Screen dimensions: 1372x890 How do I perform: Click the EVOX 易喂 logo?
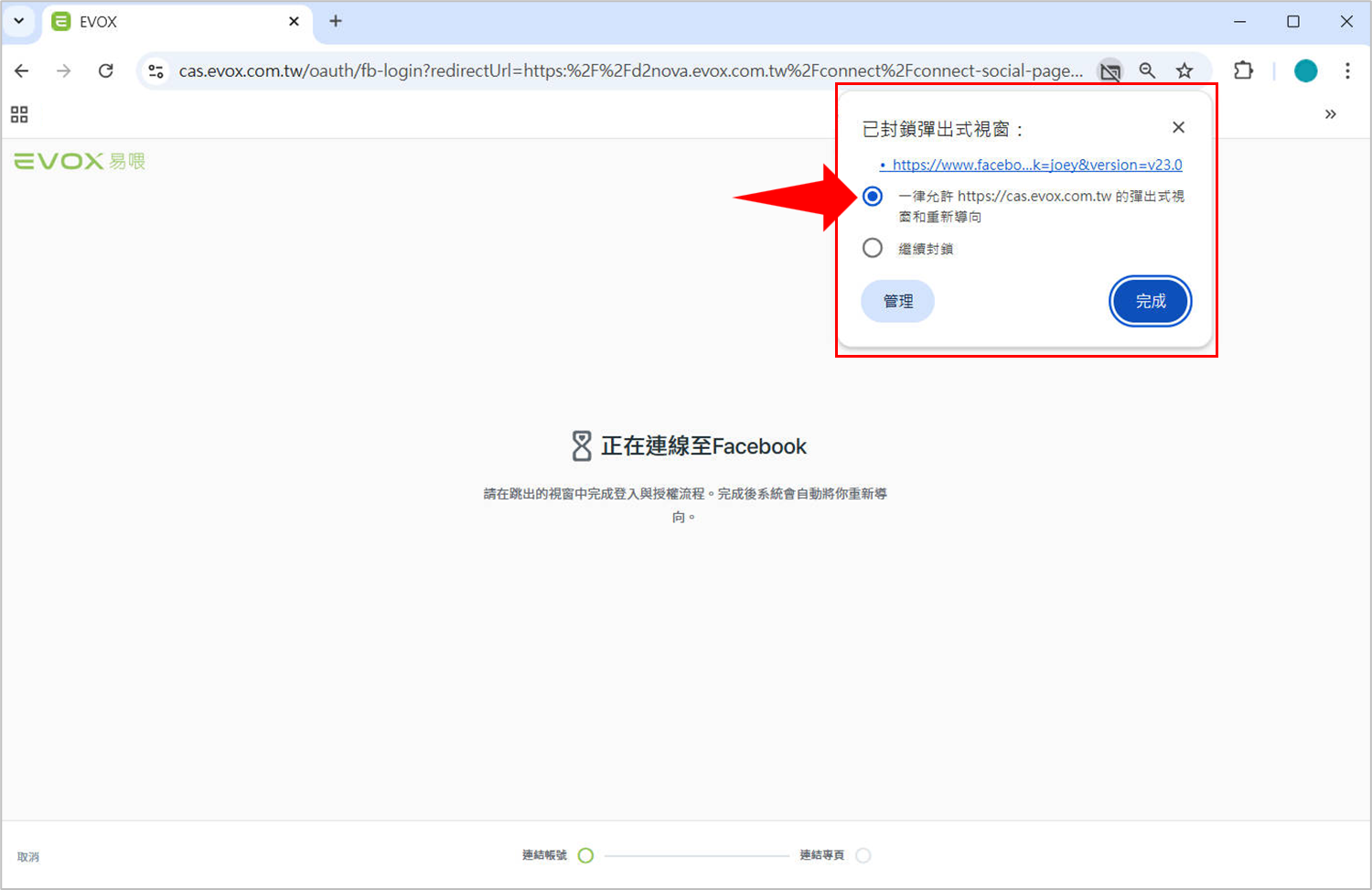pyautogui.click(x=80, y=161)
